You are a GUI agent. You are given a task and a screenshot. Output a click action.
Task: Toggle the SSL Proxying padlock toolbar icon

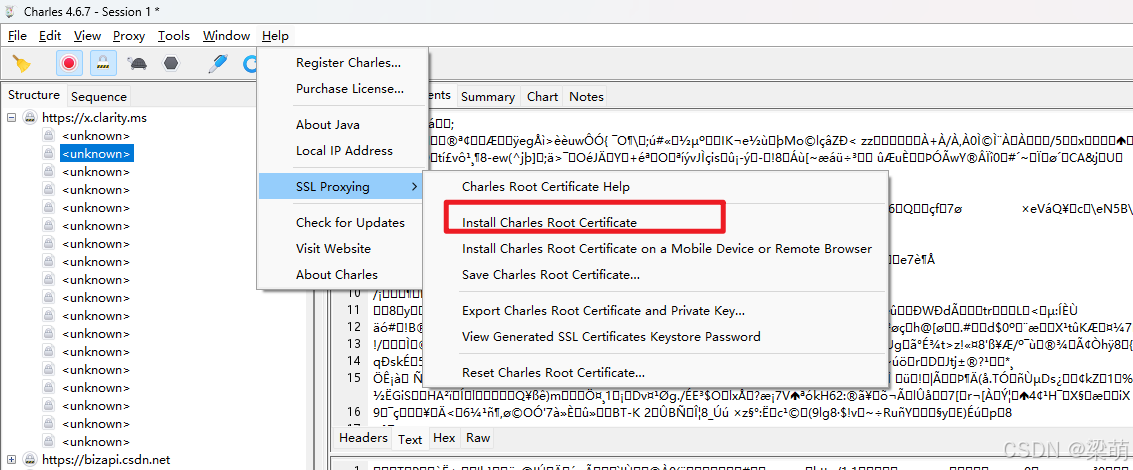click(103, 64)
